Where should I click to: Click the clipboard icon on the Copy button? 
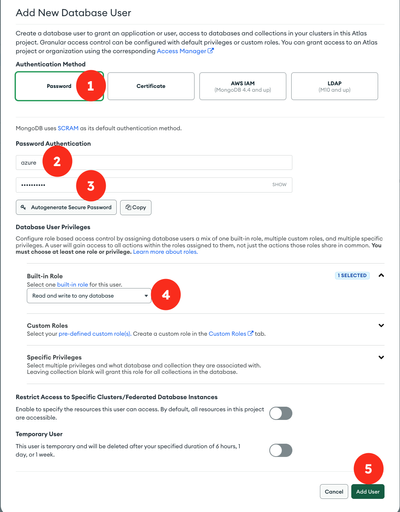(128, 207)
